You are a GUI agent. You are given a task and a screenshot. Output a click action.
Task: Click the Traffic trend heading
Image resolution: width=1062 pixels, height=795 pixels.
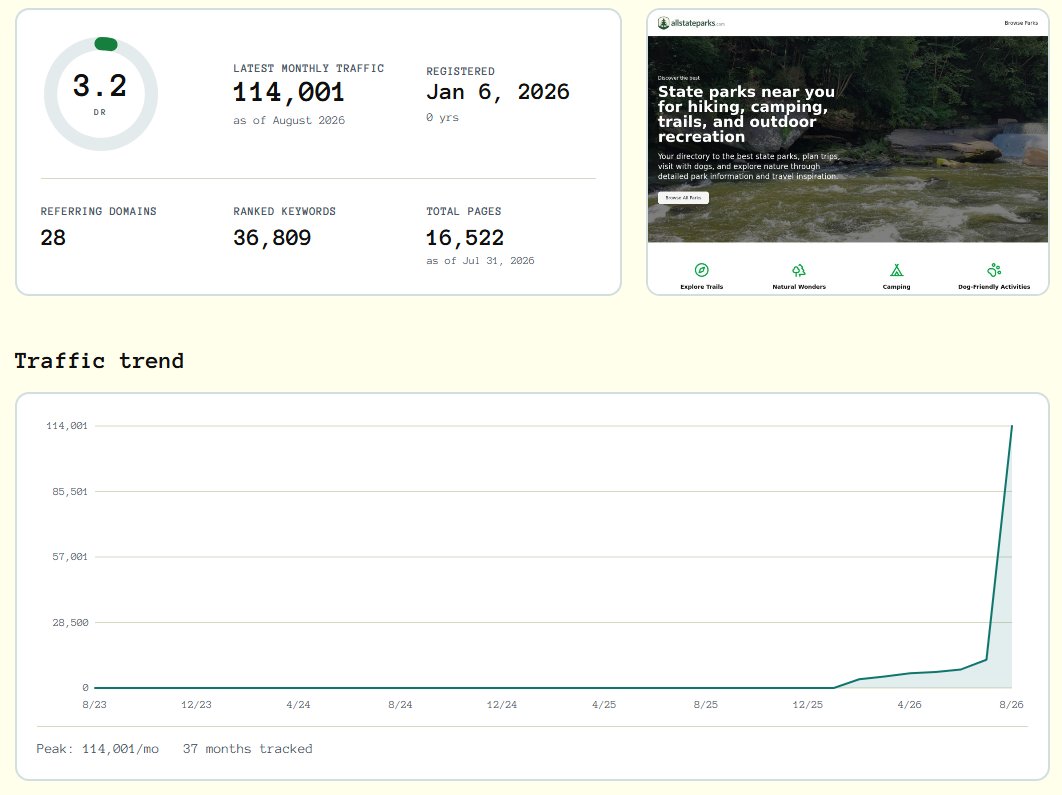[99, 361]
